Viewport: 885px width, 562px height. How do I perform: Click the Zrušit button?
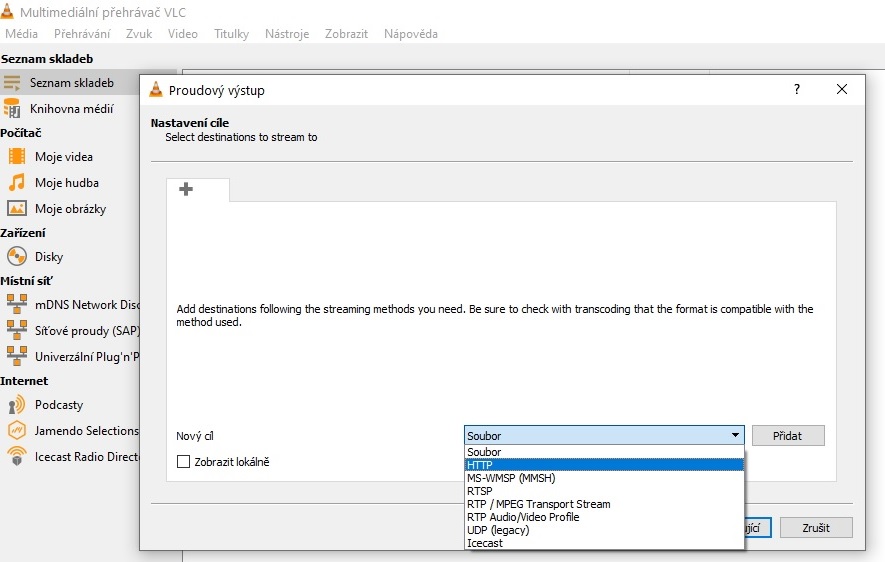pyautogui.click(x=816, y=528)
